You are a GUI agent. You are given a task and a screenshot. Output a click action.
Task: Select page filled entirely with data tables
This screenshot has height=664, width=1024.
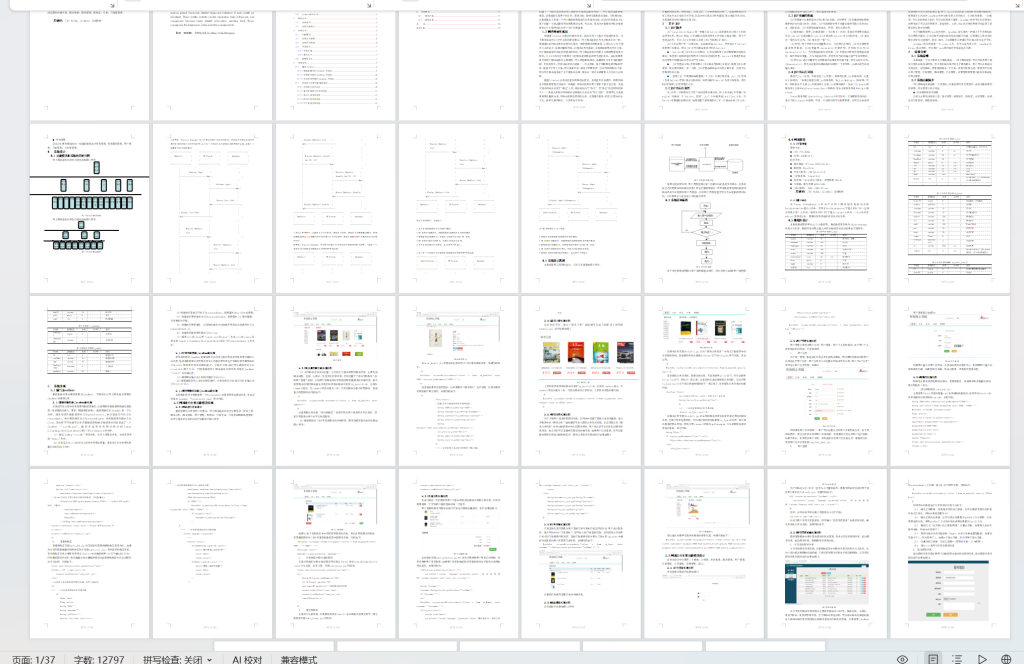(x=950, y=208)
